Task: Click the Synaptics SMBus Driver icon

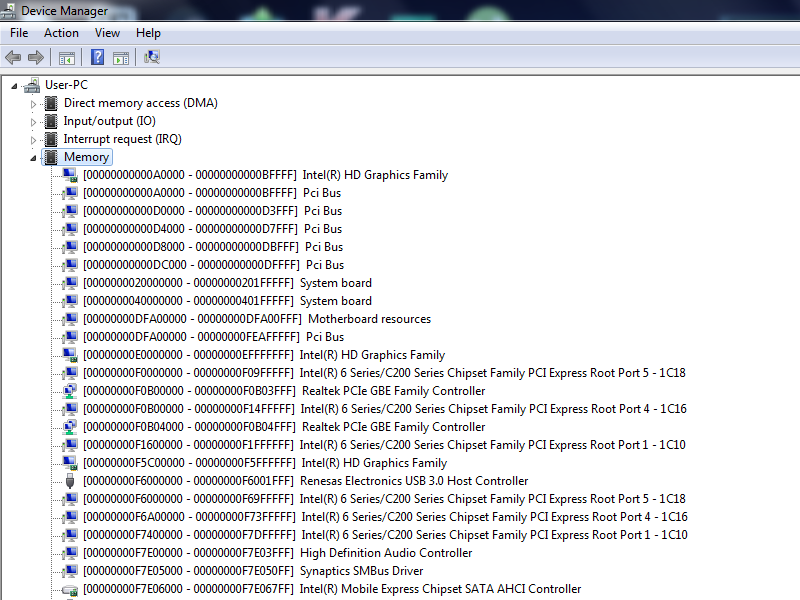Action: [70, 571]
